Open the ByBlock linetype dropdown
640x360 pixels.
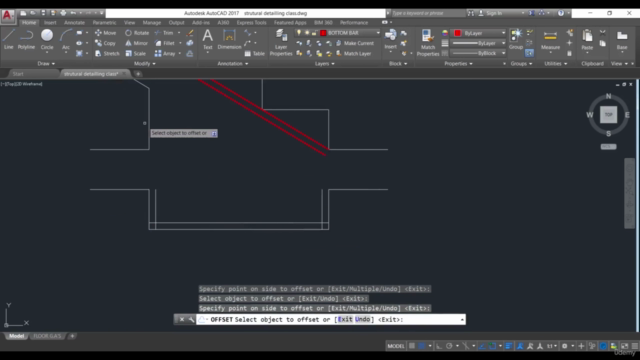[x=479, y=53]
